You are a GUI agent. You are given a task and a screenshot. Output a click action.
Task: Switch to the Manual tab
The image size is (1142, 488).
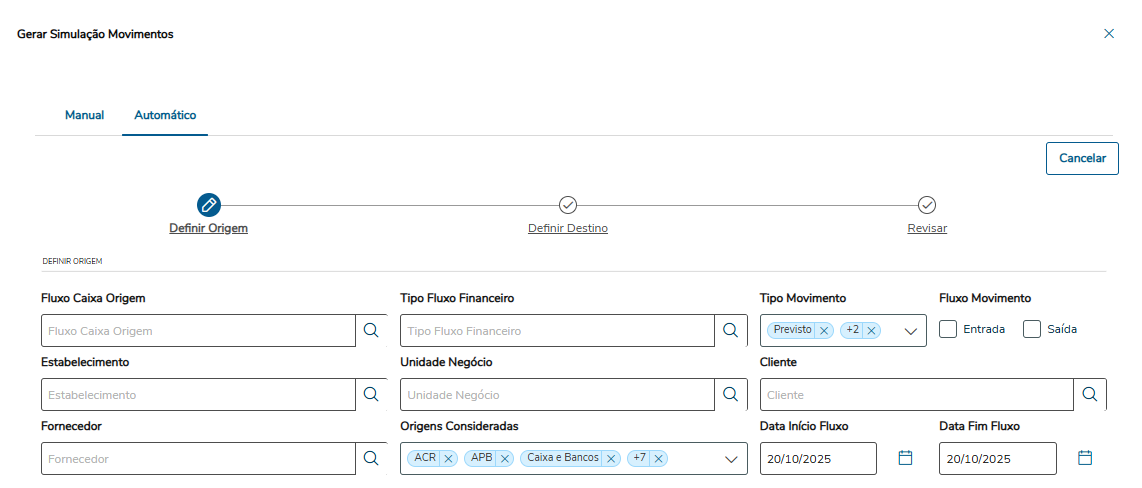pos(84,115)
